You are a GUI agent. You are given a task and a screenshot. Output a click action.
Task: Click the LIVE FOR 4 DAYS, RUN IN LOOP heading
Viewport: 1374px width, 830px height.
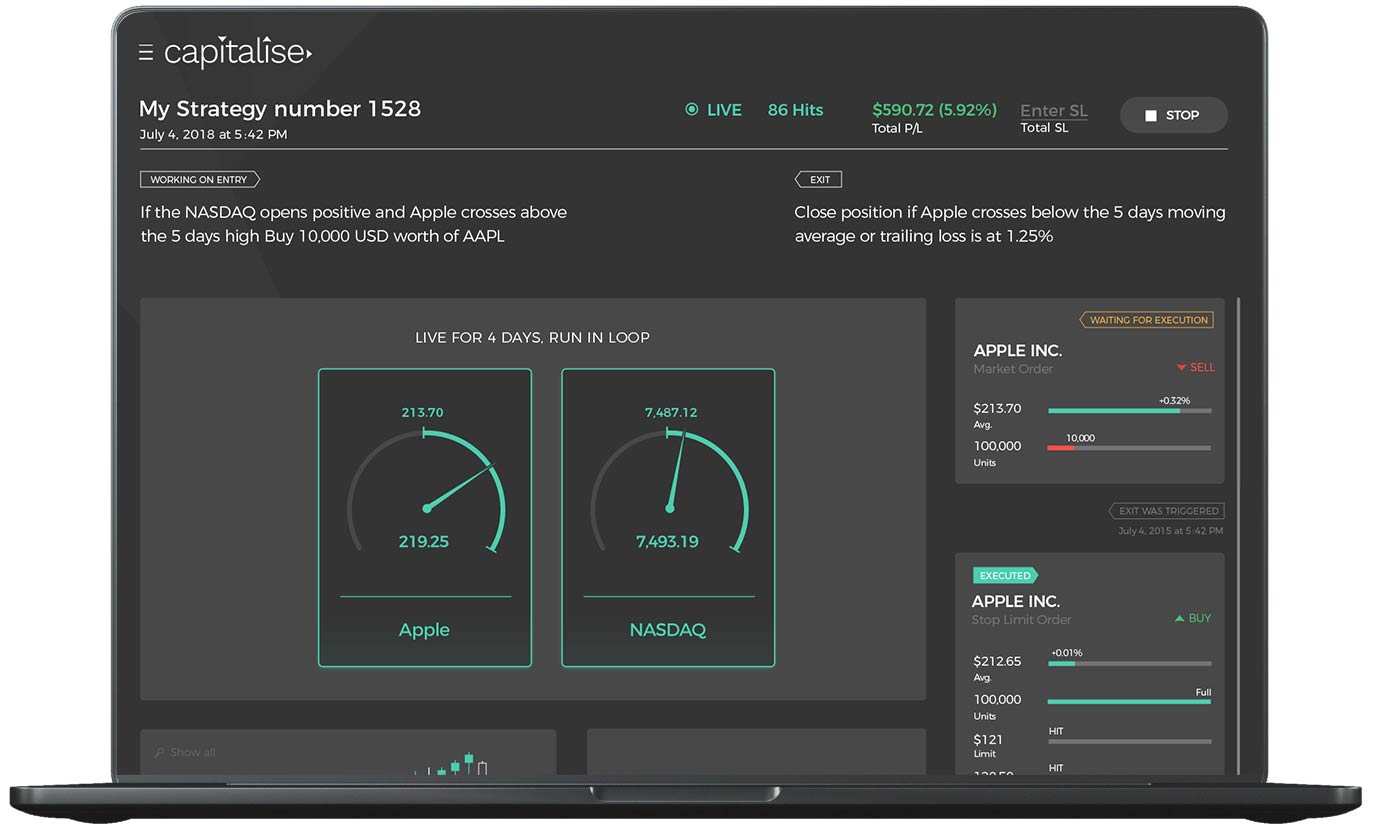(x=532, y=338)
